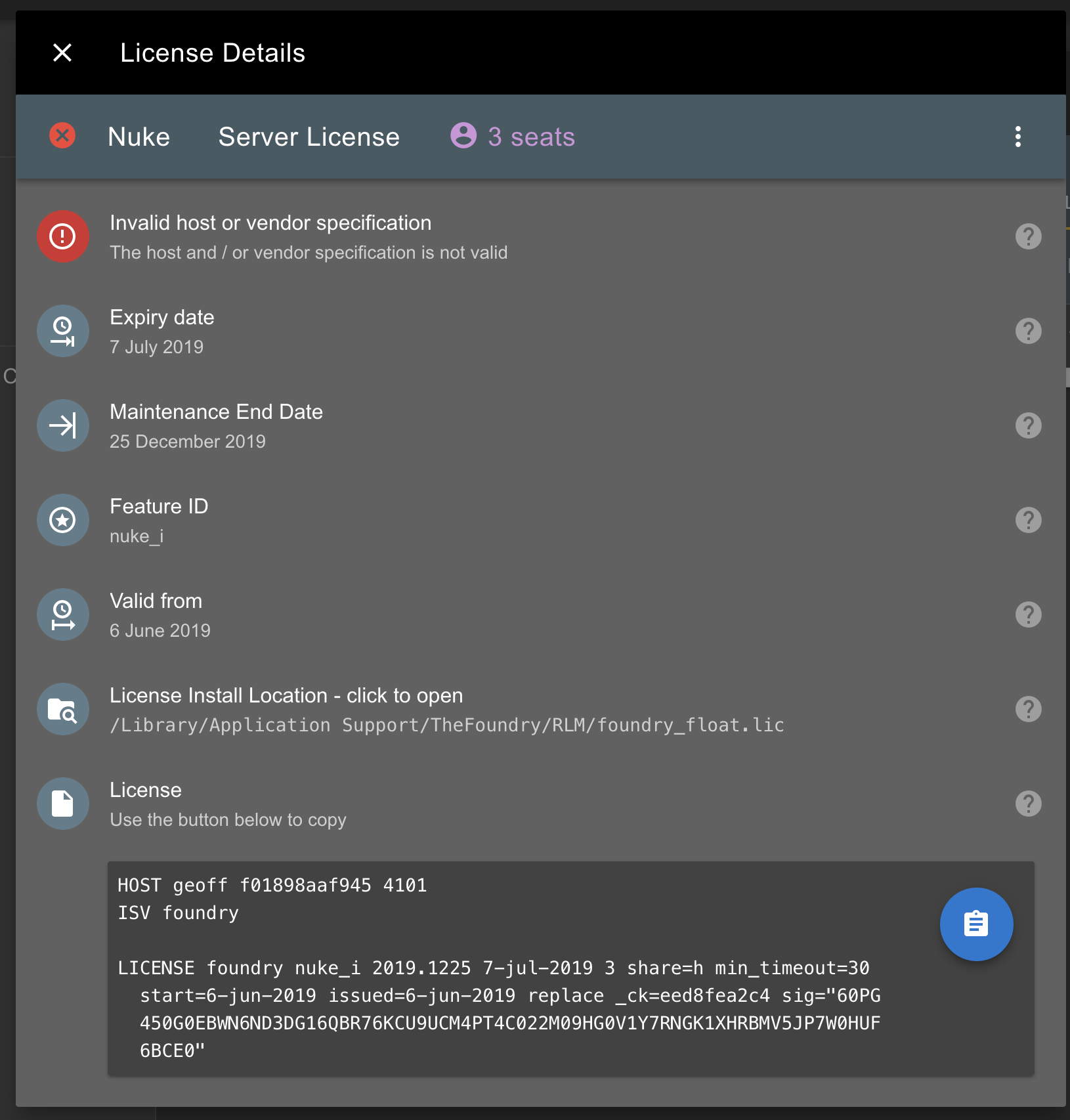
Task: Click the license signature line ending 6BCE0"
Action: 173,1051
